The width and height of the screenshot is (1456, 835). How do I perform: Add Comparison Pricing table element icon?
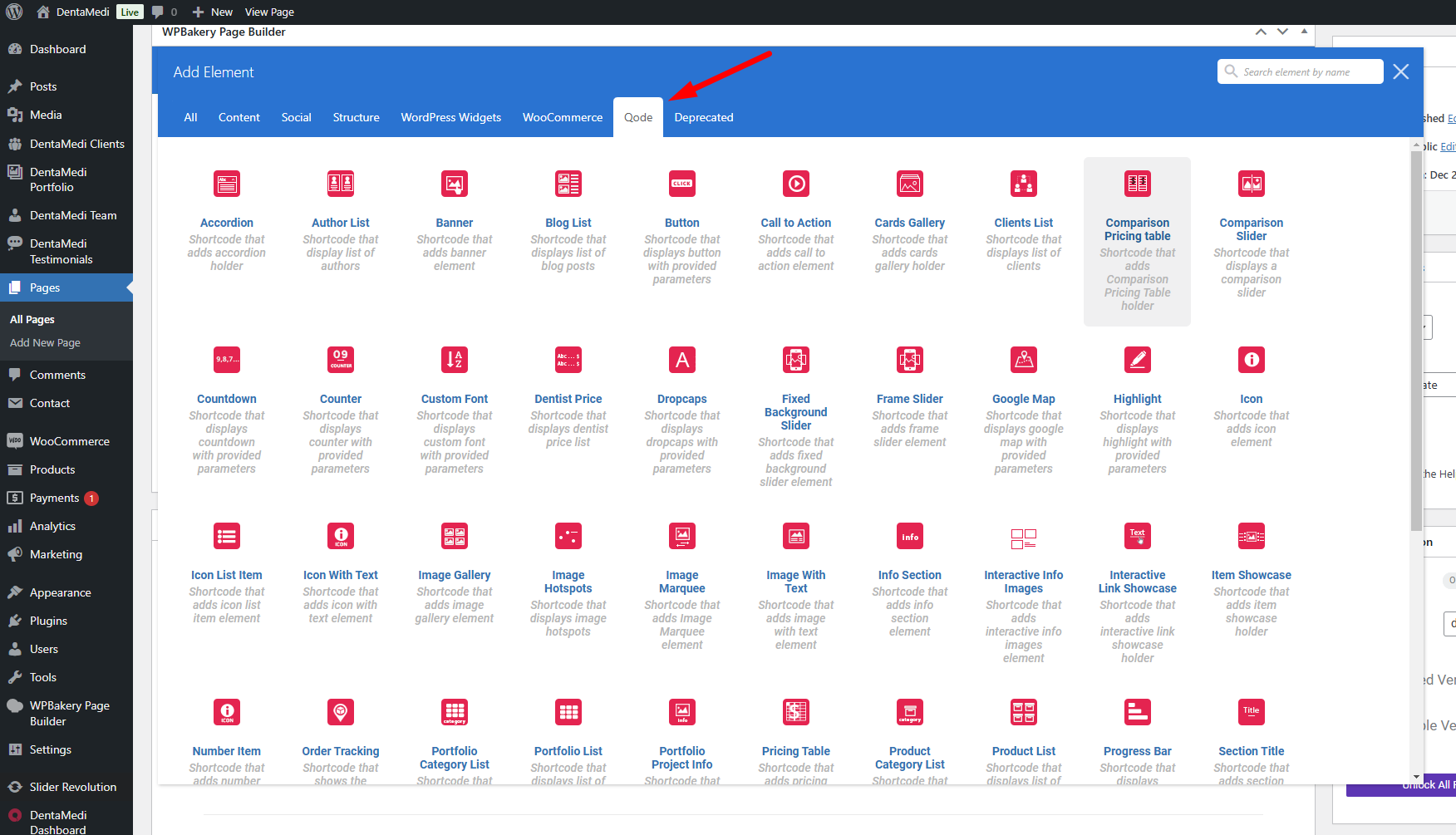(1138, 184)
